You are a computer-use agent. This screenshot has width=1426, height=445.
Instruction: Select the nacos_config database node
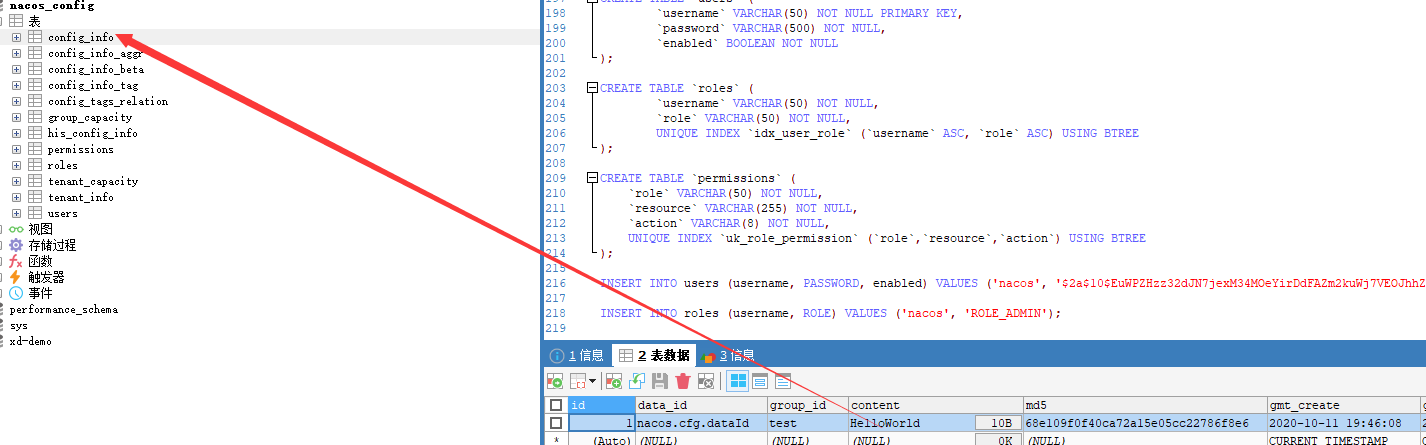tap(51, 6)
